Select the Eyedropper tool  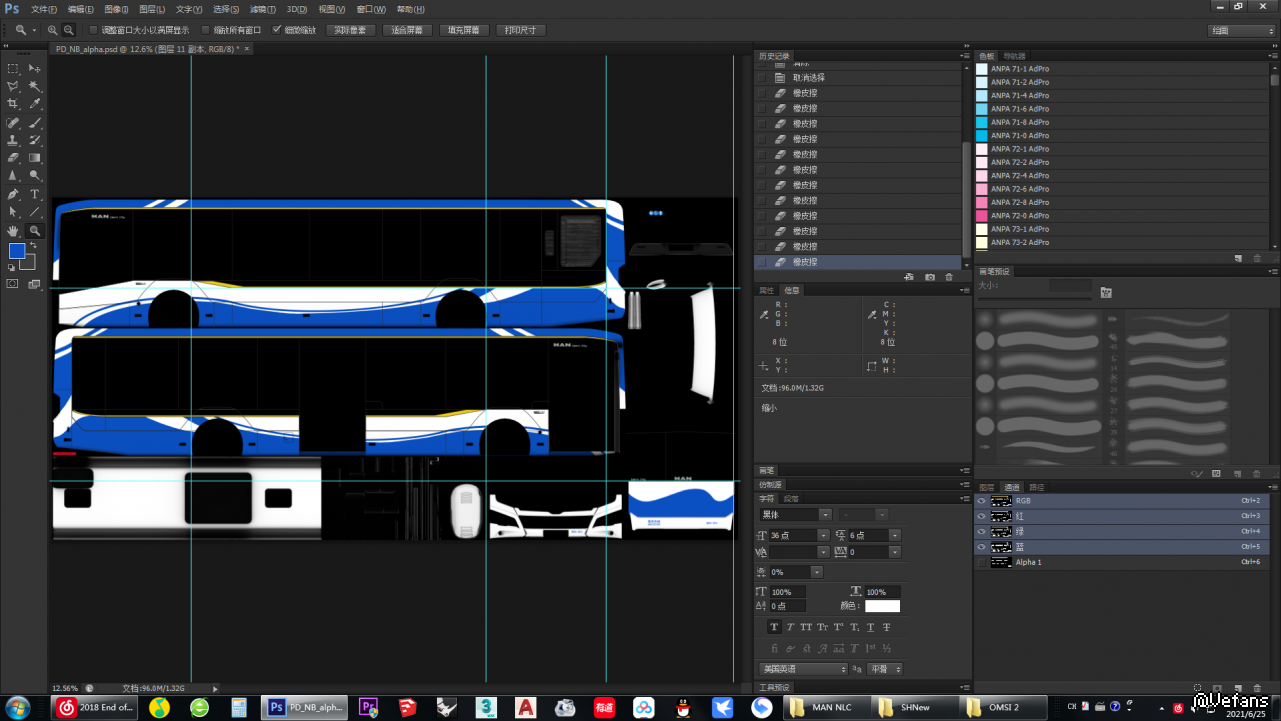pyautogui.click(x=35, y=104)
